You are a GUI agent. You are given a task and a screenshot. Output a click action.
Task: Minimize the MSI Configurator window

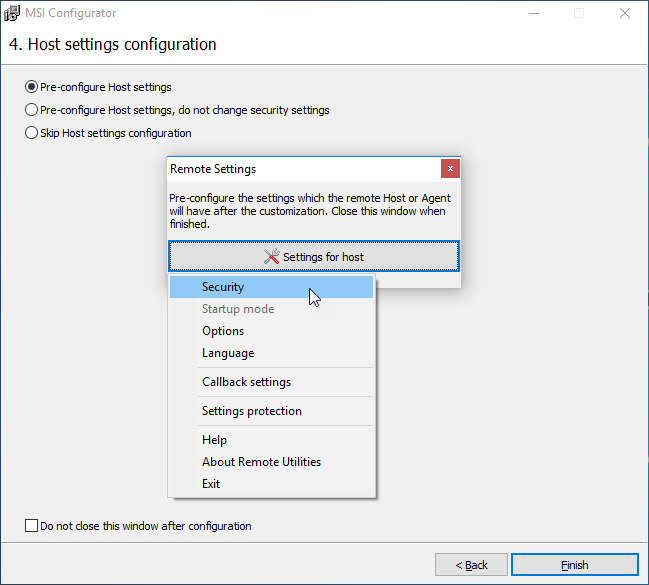click(x=534, y=13)
